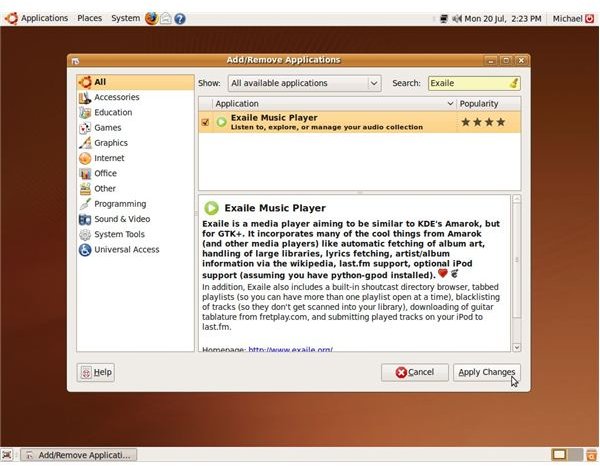Image resolution: width=600 pixels, height=466 pixels.
Task: Choose the Education category icon
Action: point(85,113)
